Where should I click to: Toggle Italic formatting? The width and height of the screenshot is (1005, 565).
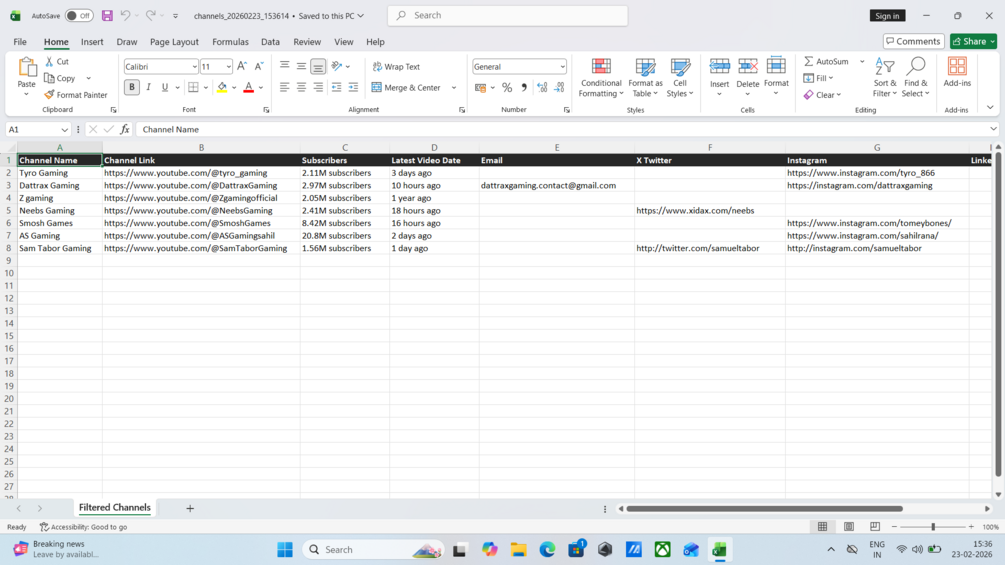point(148,87)
